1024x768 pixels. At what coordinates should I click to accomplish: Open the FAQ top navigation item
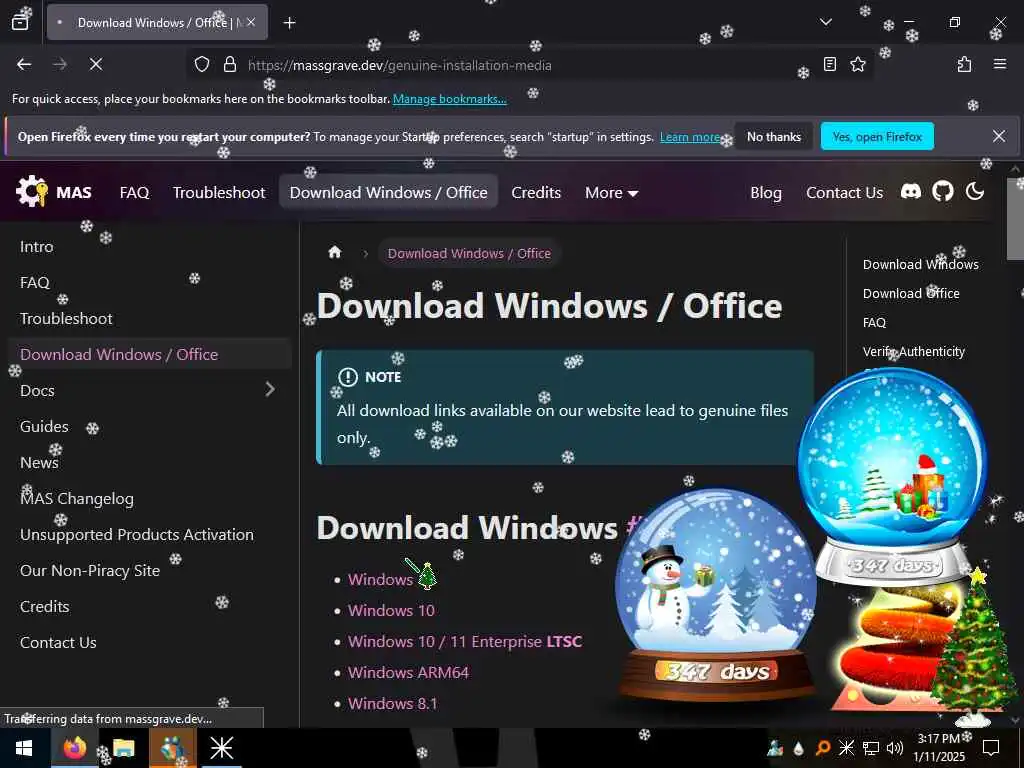(x=135, y=193)
